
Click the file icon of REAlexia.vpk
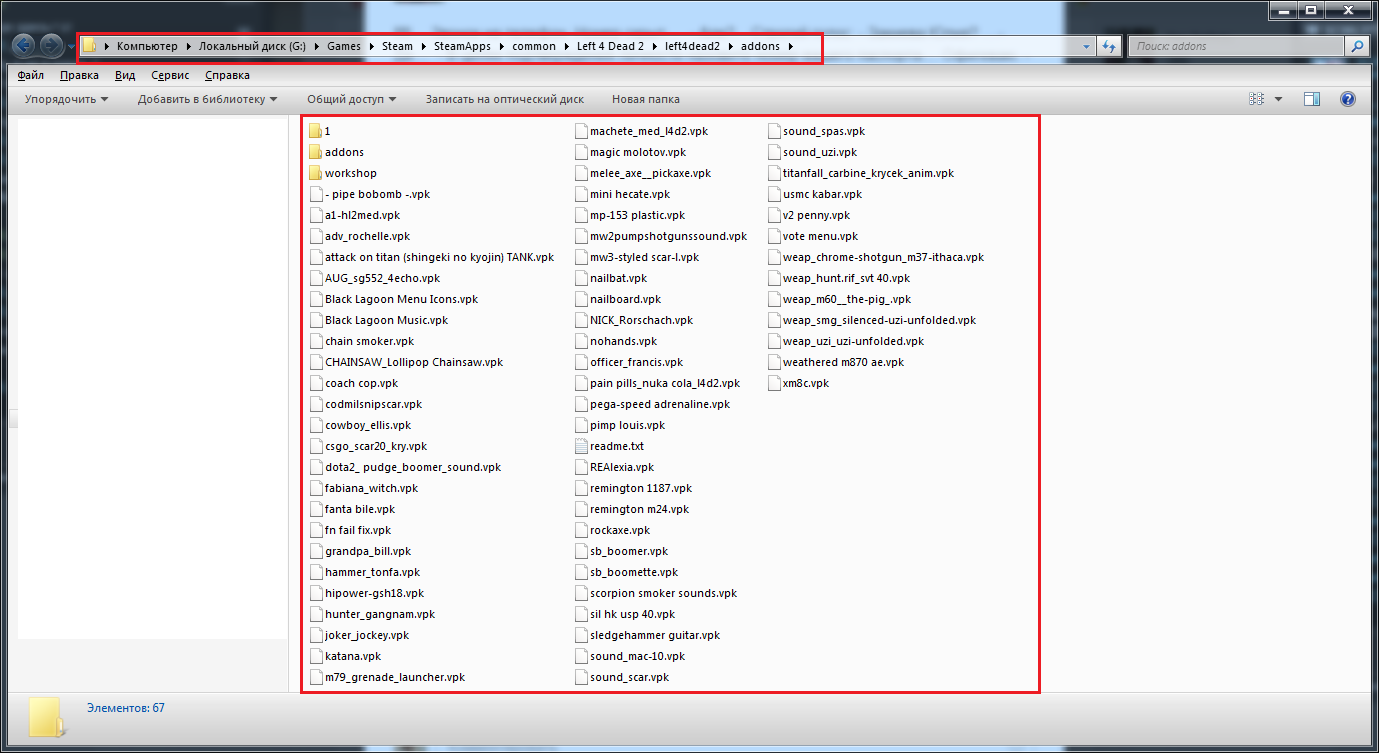[581, 467]
